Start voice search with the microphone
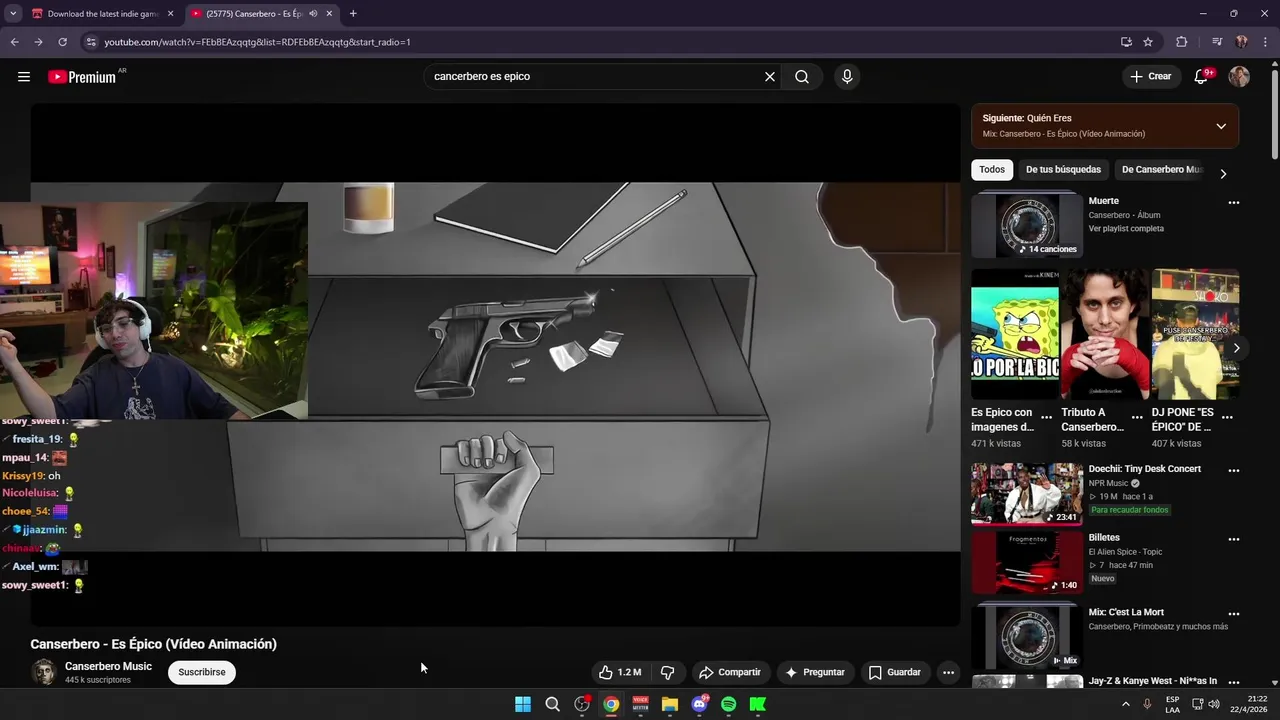 point(847,77)
